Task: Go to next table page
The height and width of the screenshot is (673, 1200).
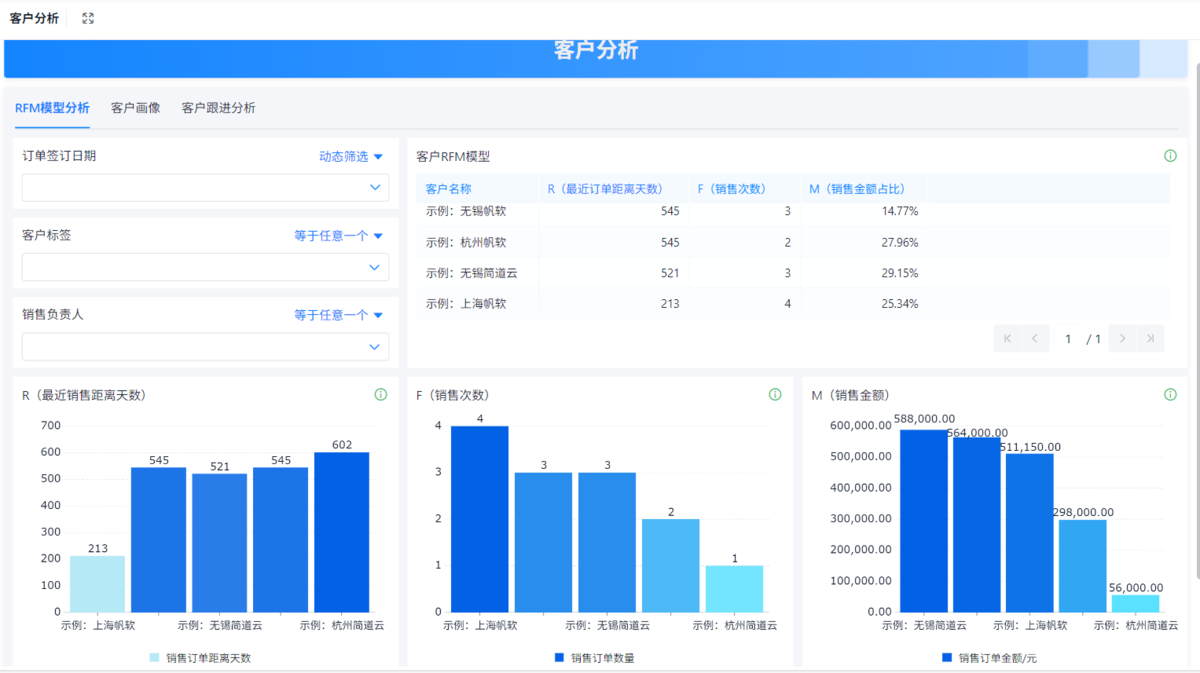Action: 1123,339
